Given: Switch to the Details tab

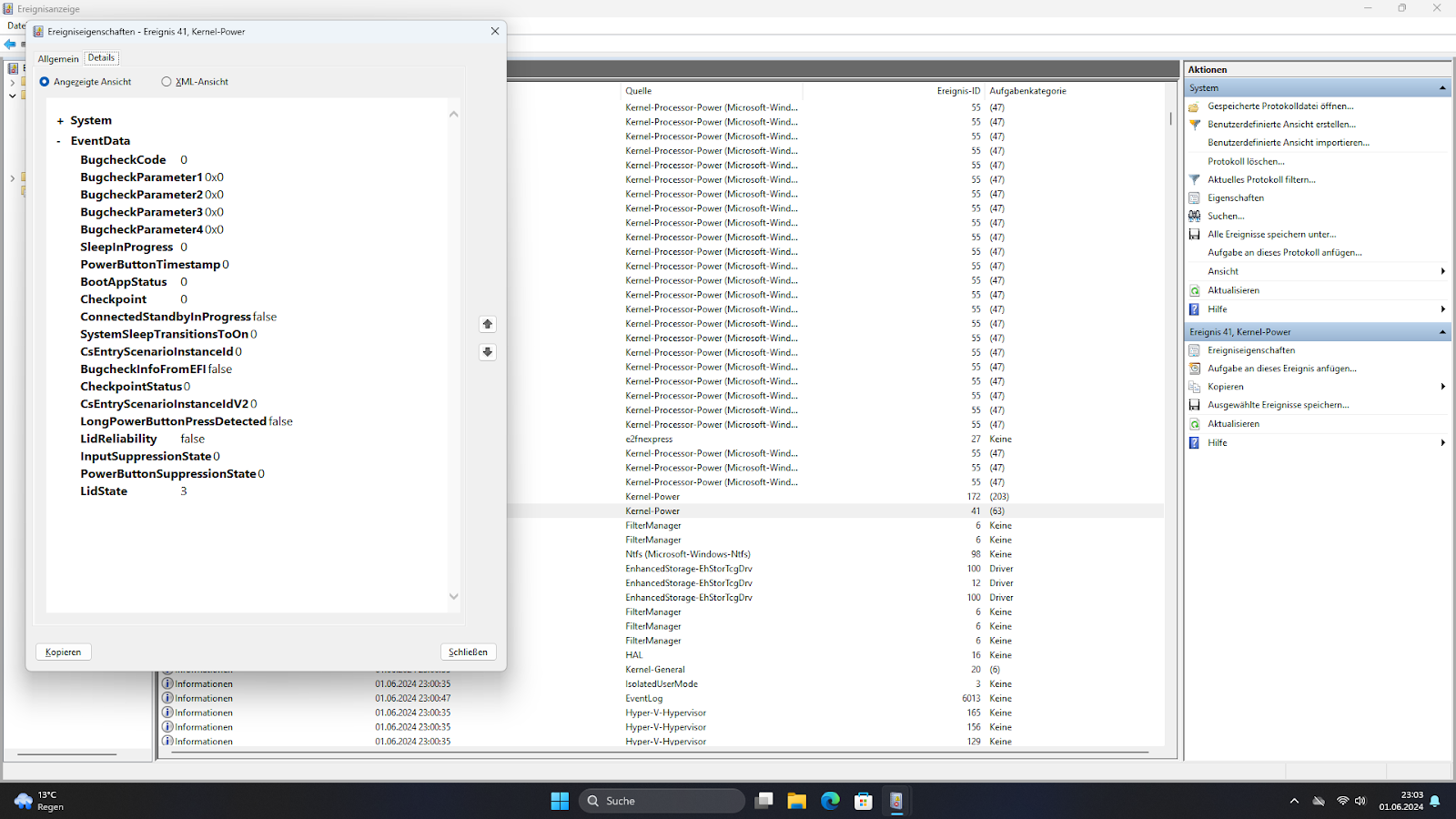Looking at the screenshot, I should tap(101, 57).
